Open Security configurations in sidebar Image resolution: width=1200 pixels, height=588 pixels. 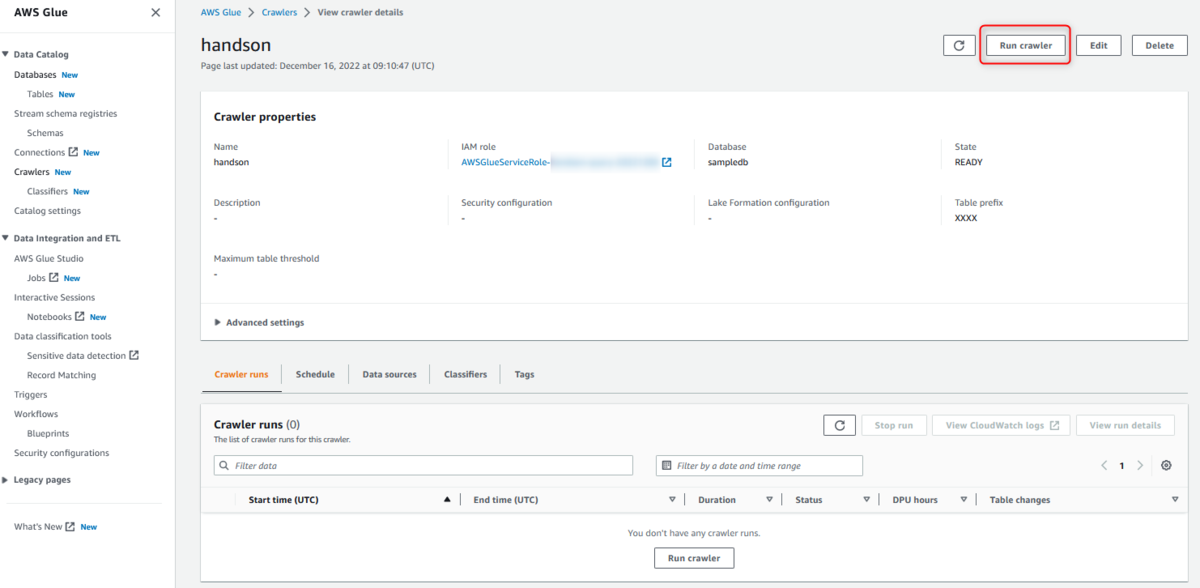61,453
